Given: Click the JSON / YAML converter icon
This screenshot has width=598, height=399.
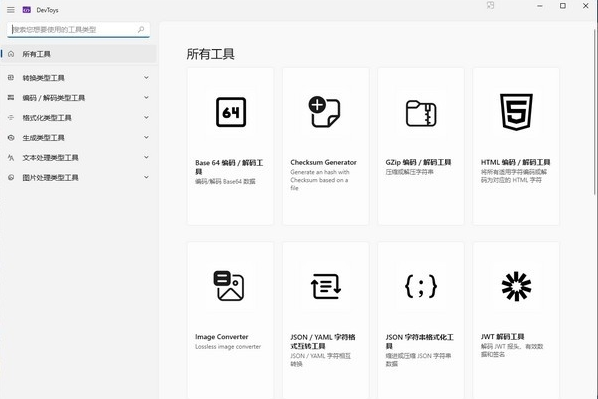Looking at the screenshot, I should coord(325,286).
